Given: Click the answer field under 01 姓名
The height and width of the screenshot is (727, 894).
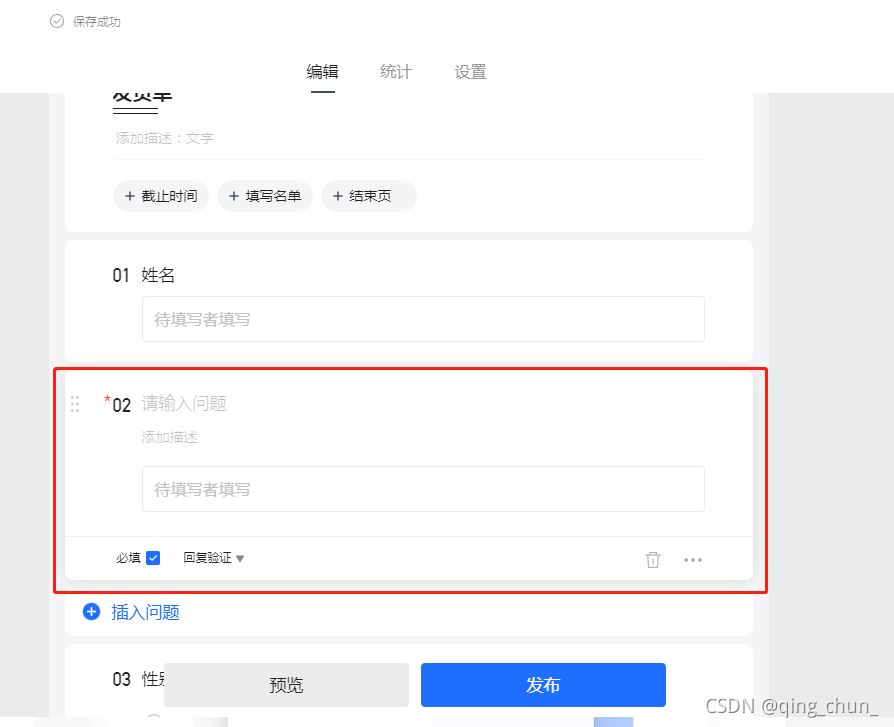Looking at the screenshot, I should coord(423,319).
